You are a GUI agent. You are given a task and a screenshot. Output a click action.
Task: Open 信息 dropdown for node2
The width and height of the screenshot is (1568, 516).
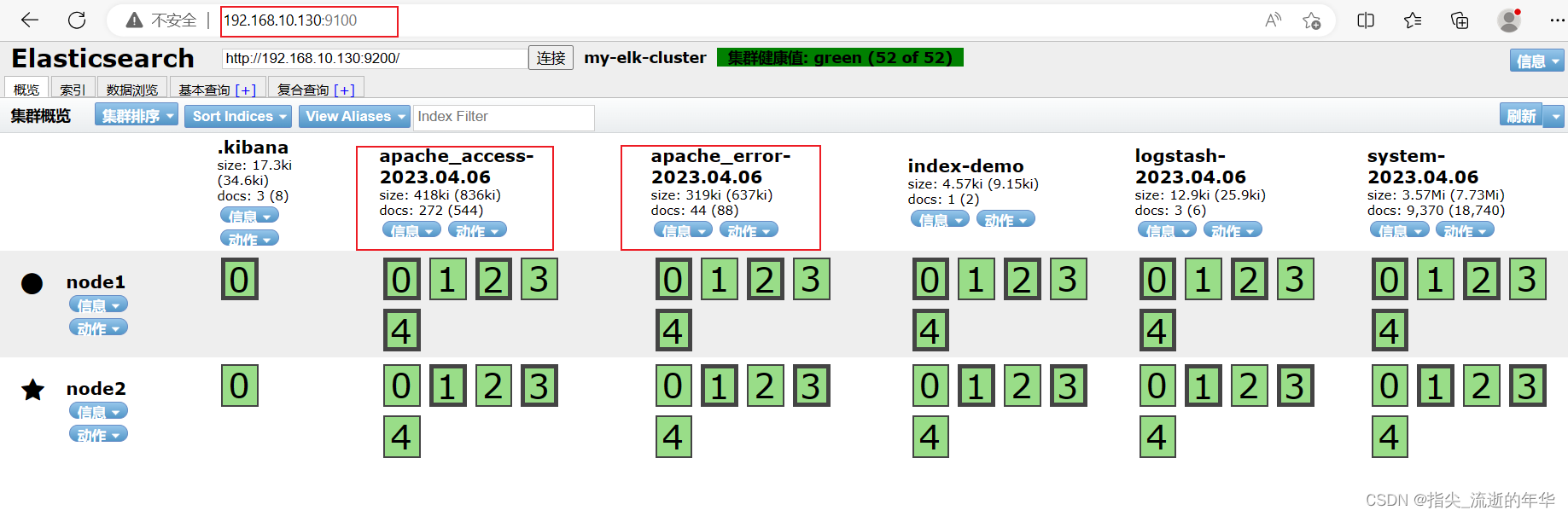coord(98,411)
